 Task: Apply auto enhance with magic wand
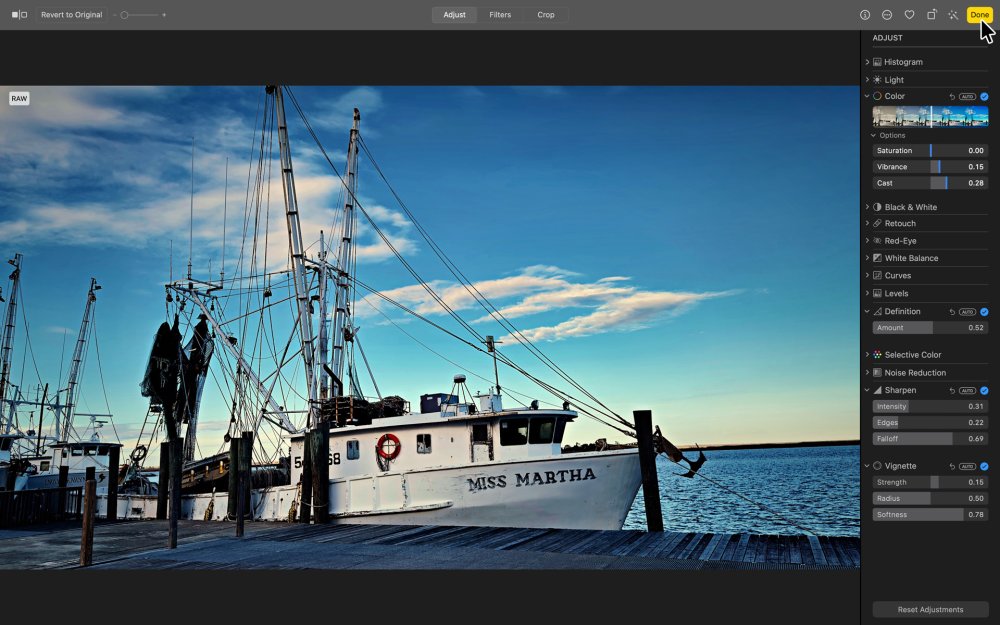pyautogui.click(x=953, y=15)
